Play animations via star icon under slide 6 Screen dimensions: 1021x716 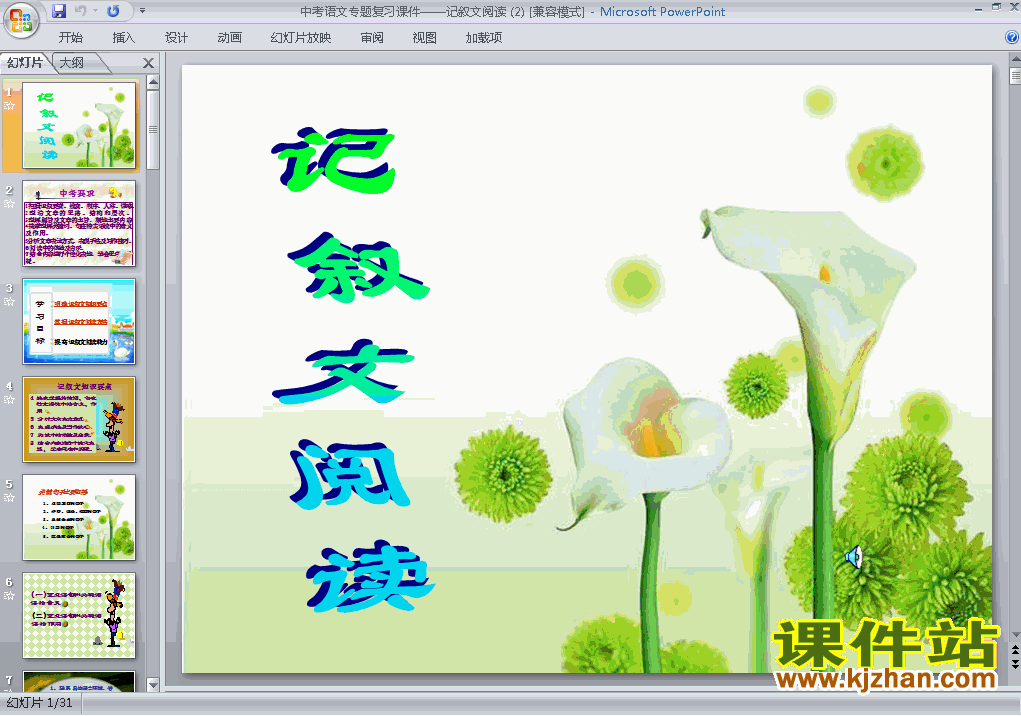(9, 596)
